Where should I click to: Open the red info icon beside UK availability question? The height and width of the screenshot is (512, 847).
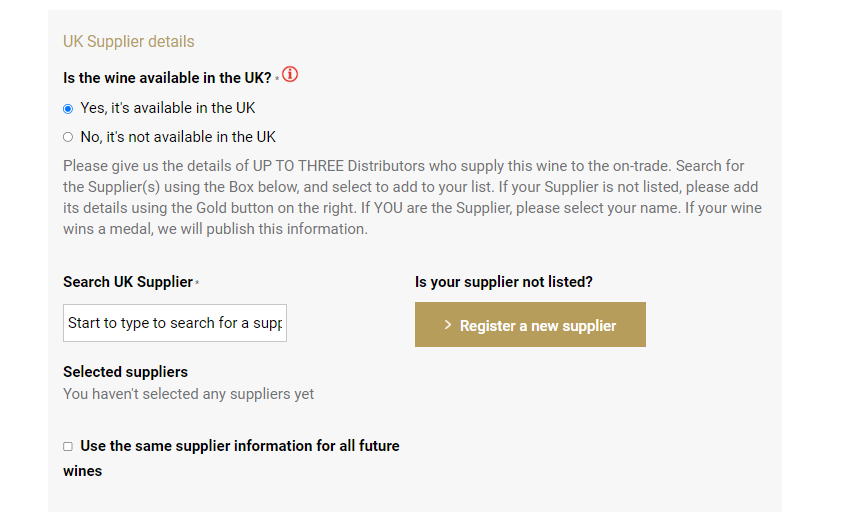click(x=290, y=74)
